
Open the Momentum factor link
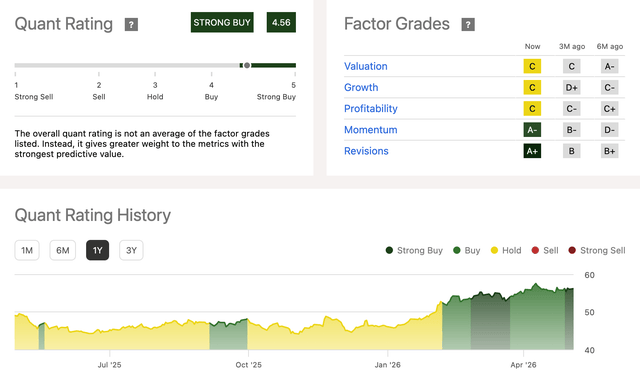(371, 130)
